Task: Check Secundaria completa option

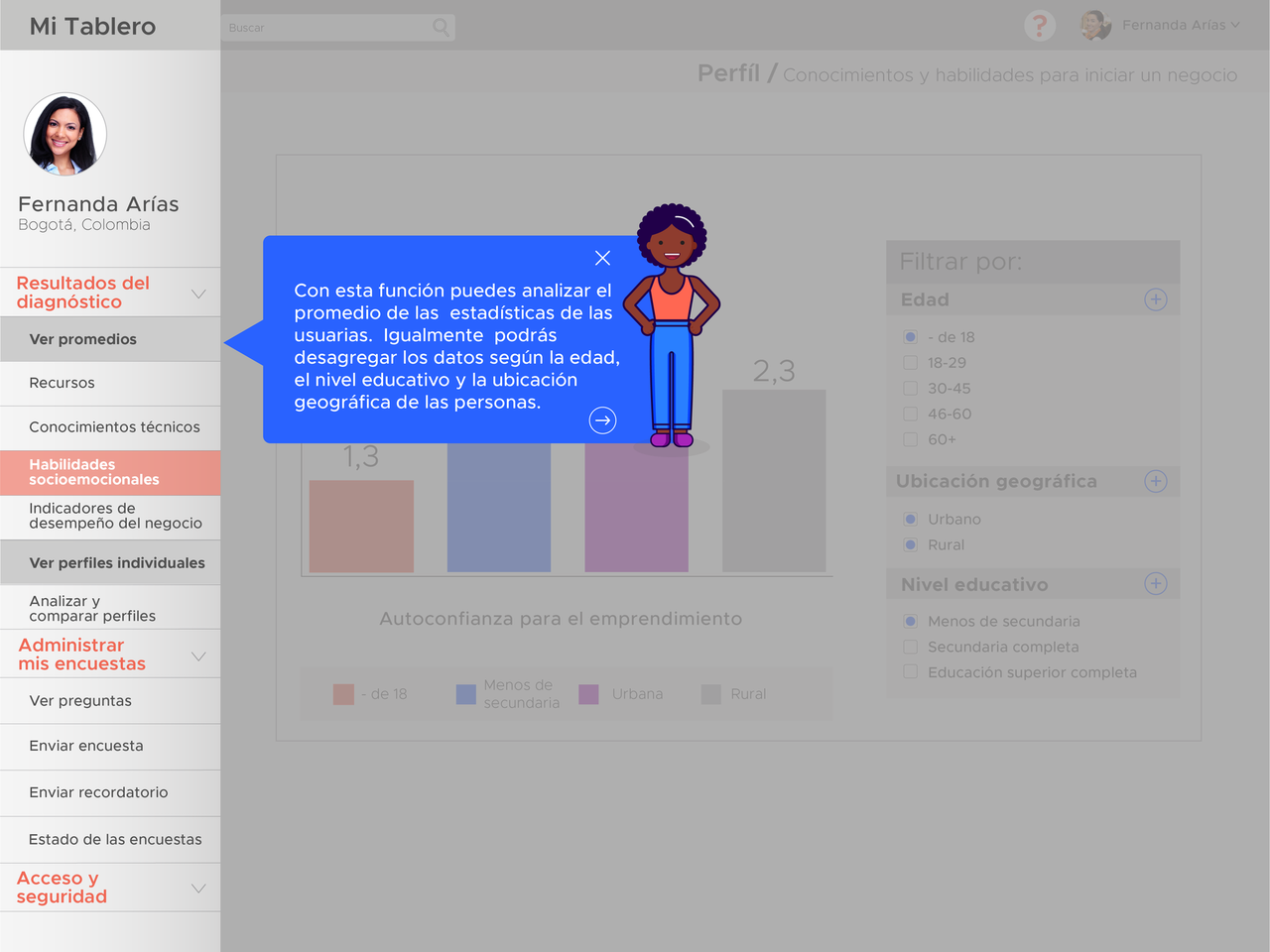Action: (x=910, y=647)
